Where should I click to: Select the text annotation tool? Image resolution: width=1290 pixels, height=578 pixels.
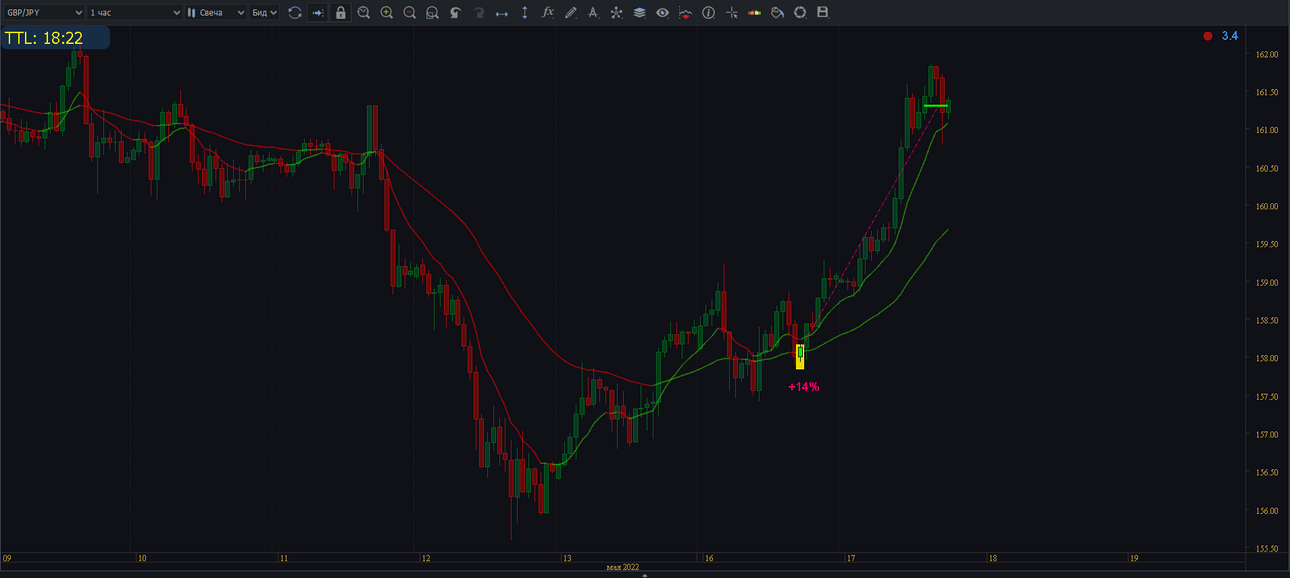point(593,13)
